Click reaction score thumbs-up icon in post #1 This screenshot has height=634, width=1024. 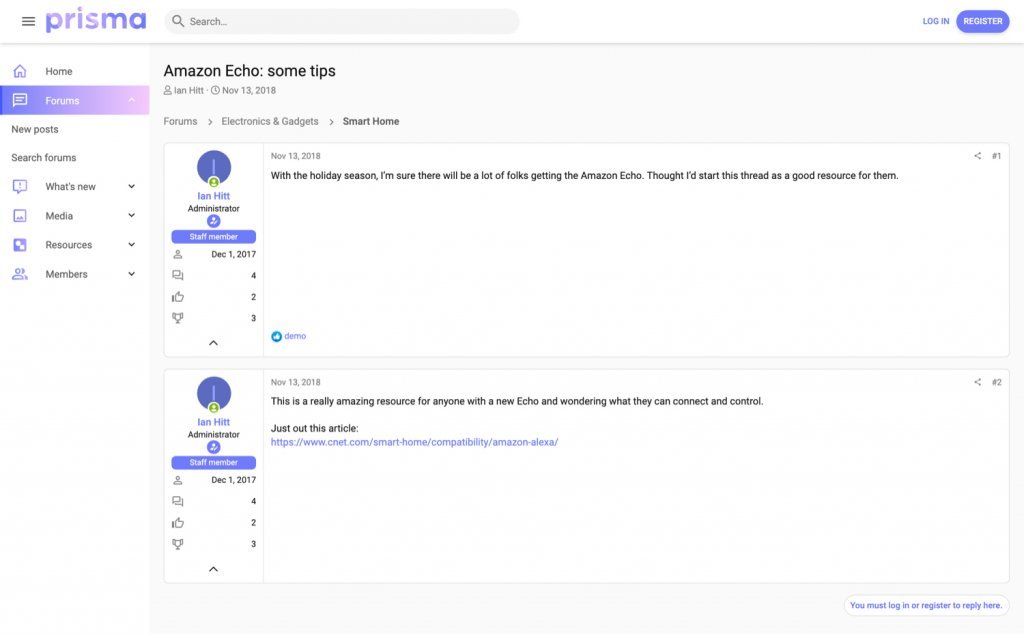(x=178, y=297)
